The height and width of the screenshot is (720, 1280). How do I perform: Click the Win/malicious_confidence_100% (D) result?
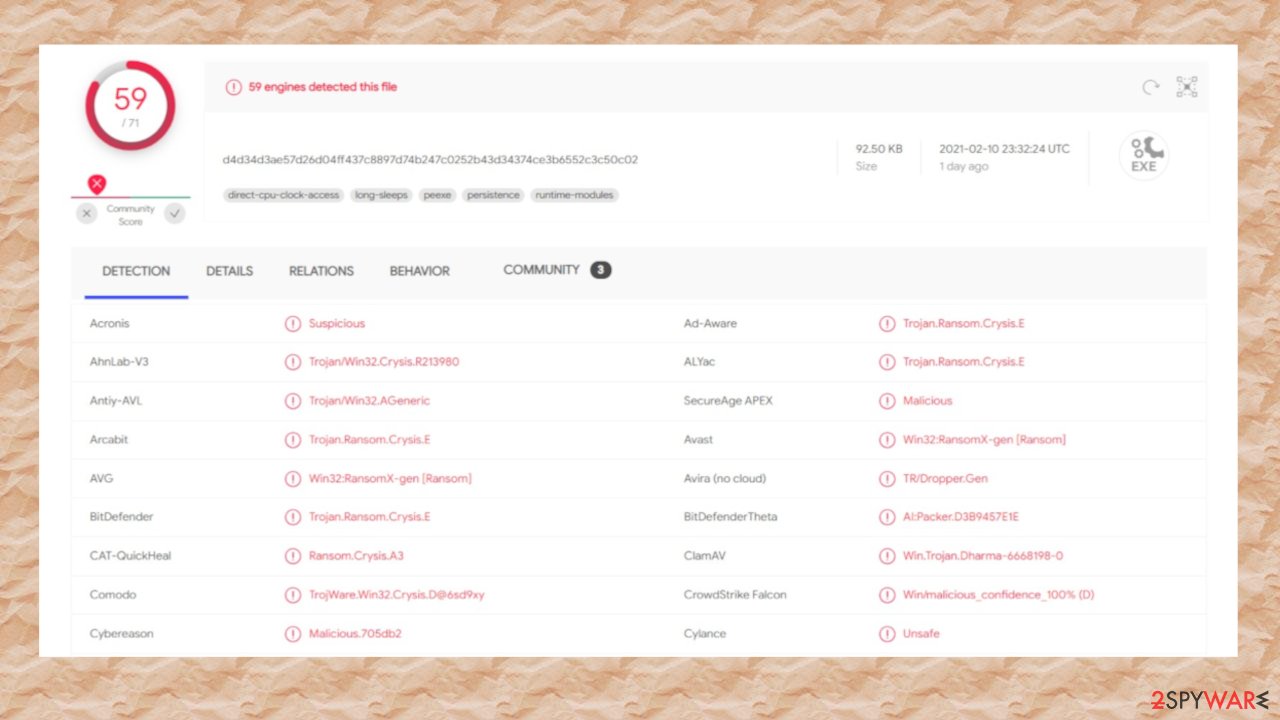click(x=998, y=595)
